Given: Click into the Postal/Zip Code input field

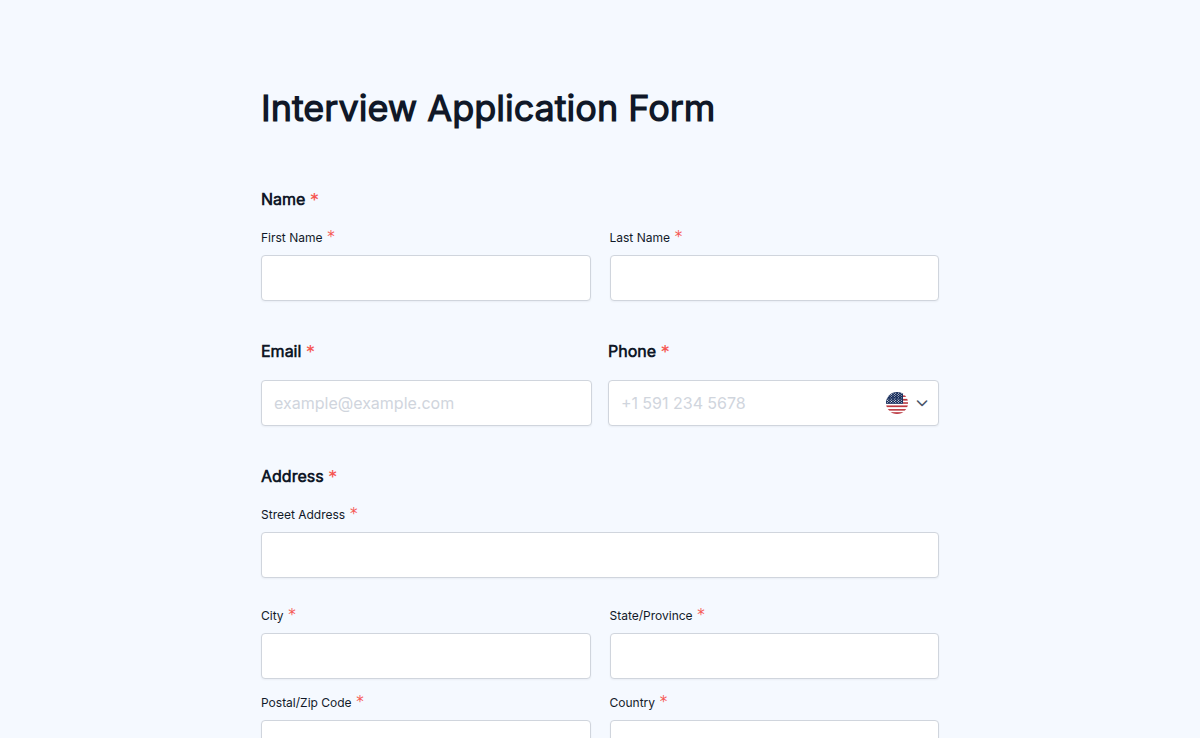Looking at the screenshot, I should (x=425, y=731).
